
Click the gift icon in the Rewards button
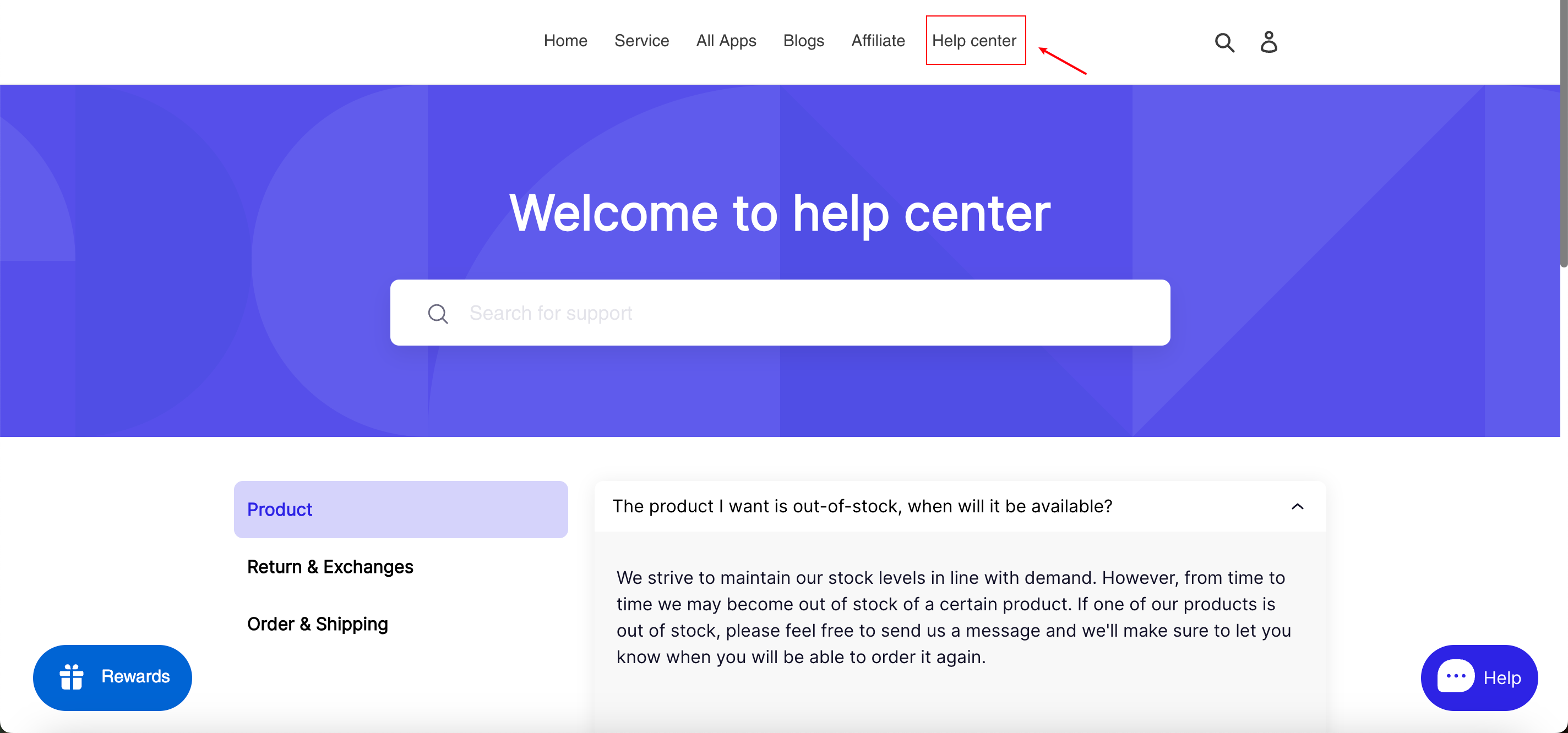[x=71, y=676]
